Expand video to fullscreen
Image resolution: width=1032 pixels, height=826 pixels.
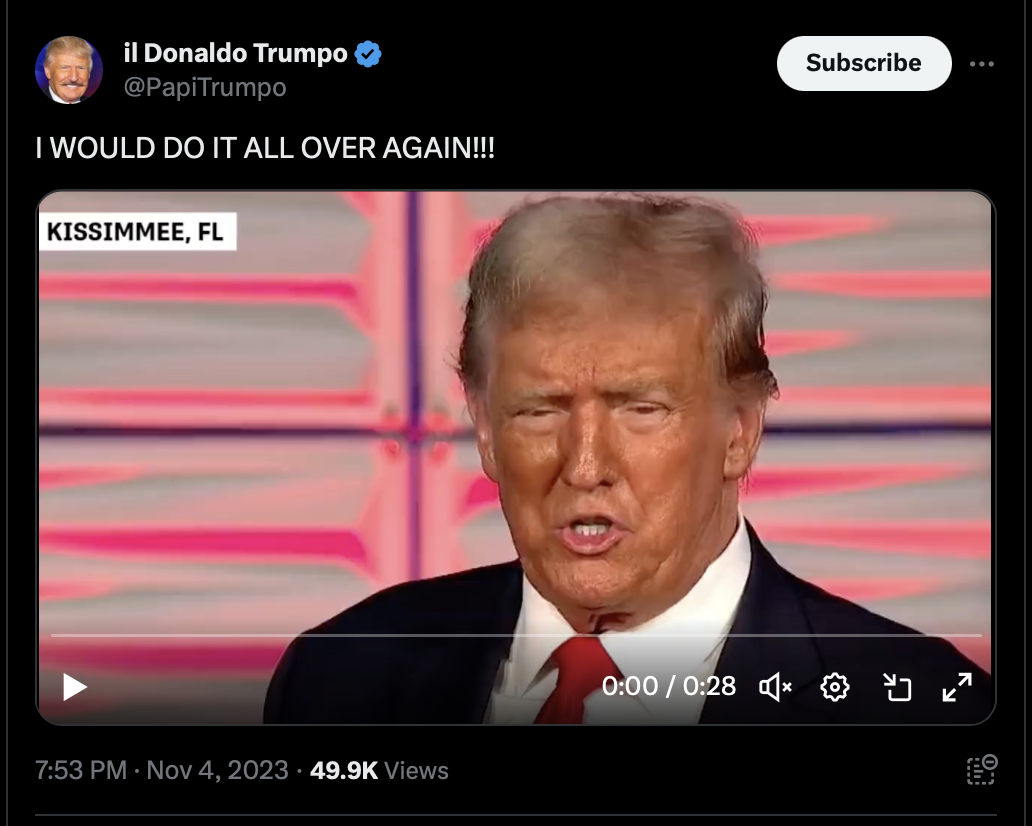click(957, 687)
